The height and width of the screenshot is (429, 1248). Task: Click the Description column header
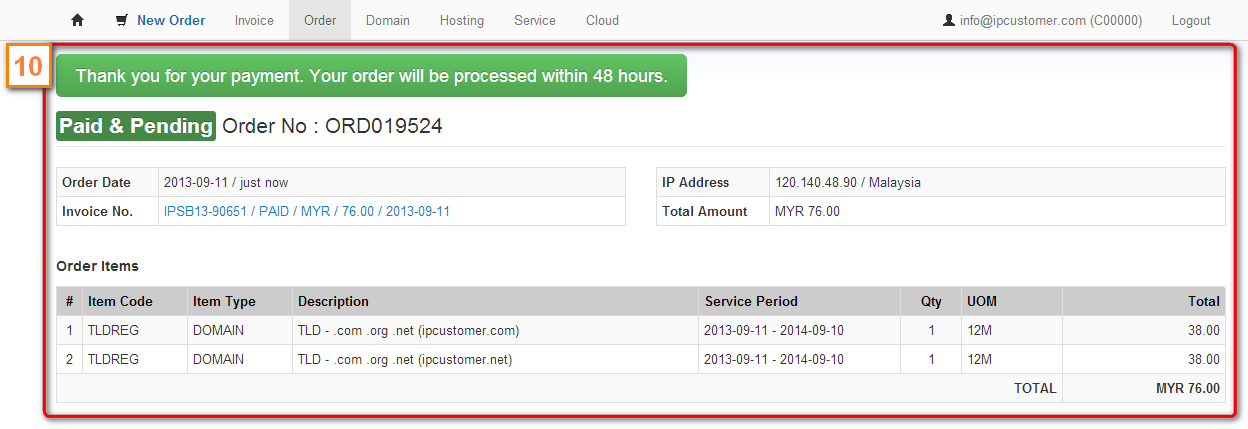(333, 301)
